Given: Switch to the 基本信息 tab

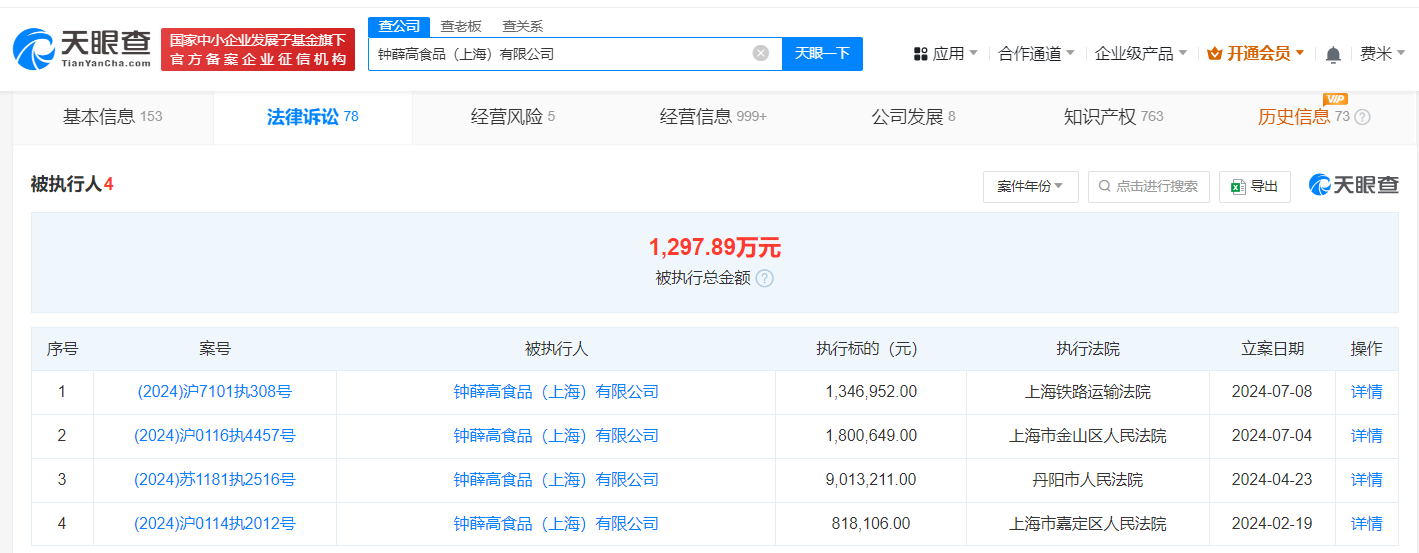Looking at the screenshot, I should pos(112,117).
